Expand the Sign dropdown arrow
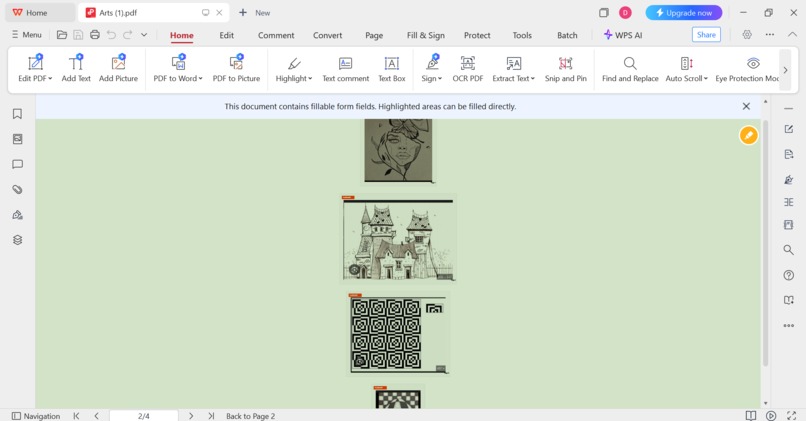 coord(440,79)
